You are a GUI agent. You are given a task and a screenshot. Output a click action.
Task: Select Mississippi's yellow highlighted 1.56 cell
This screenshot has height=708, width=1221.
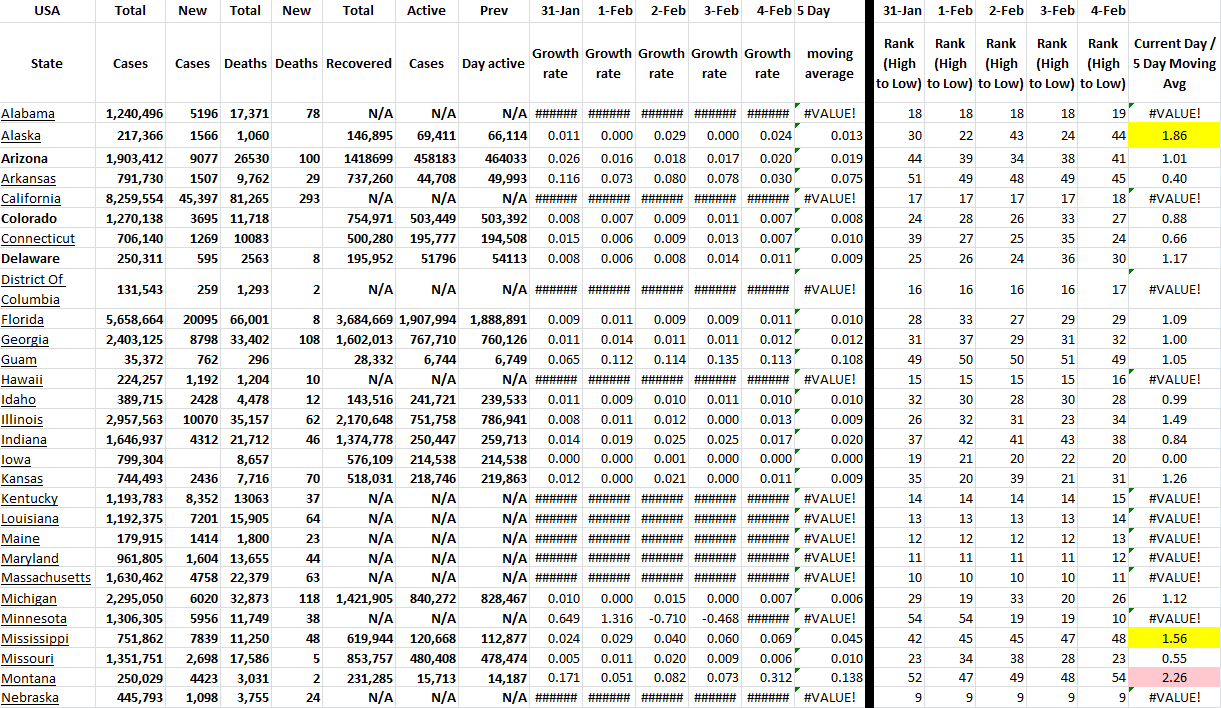coord(1174,638)
